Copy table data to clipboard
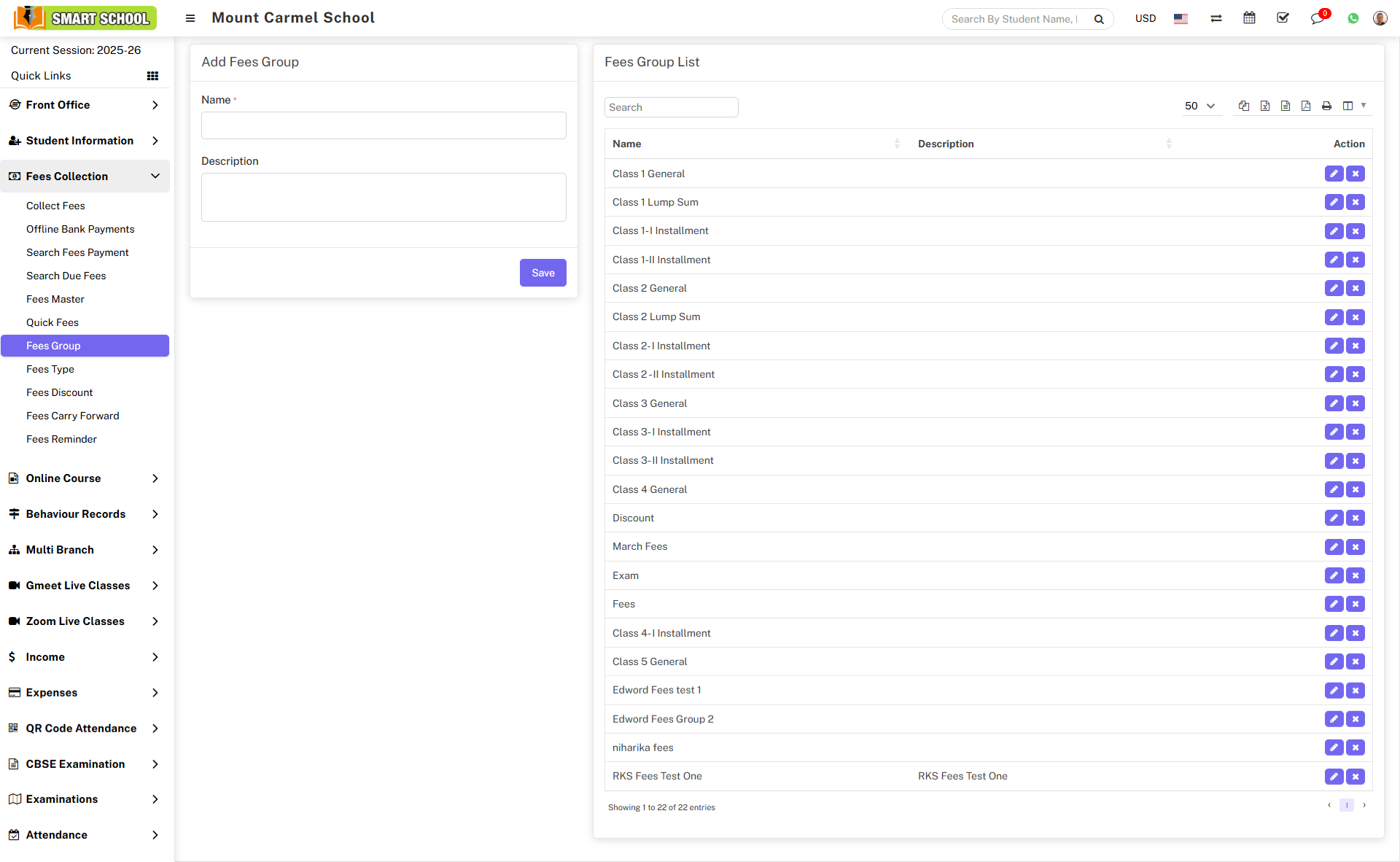 coord(1244,106)
